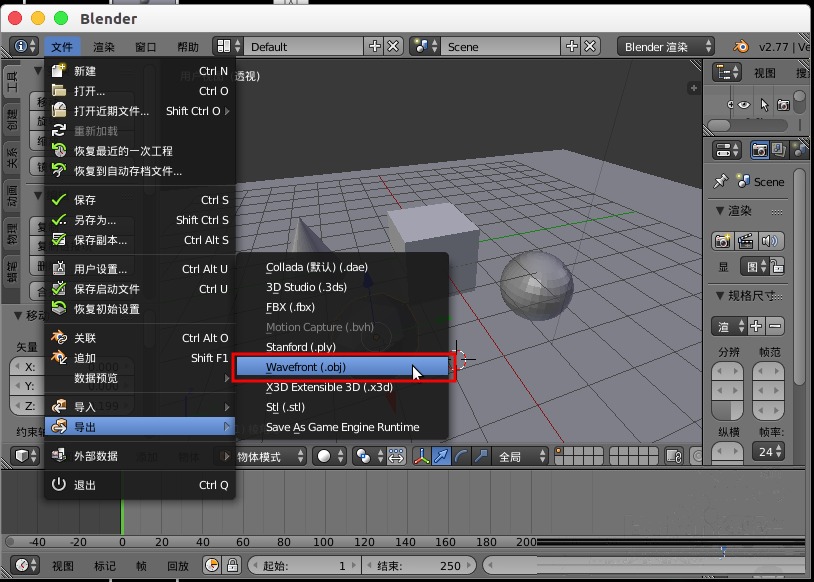Click 新建 new file entry
Viewport: 814px width, 582px height.
pos(140,71)
